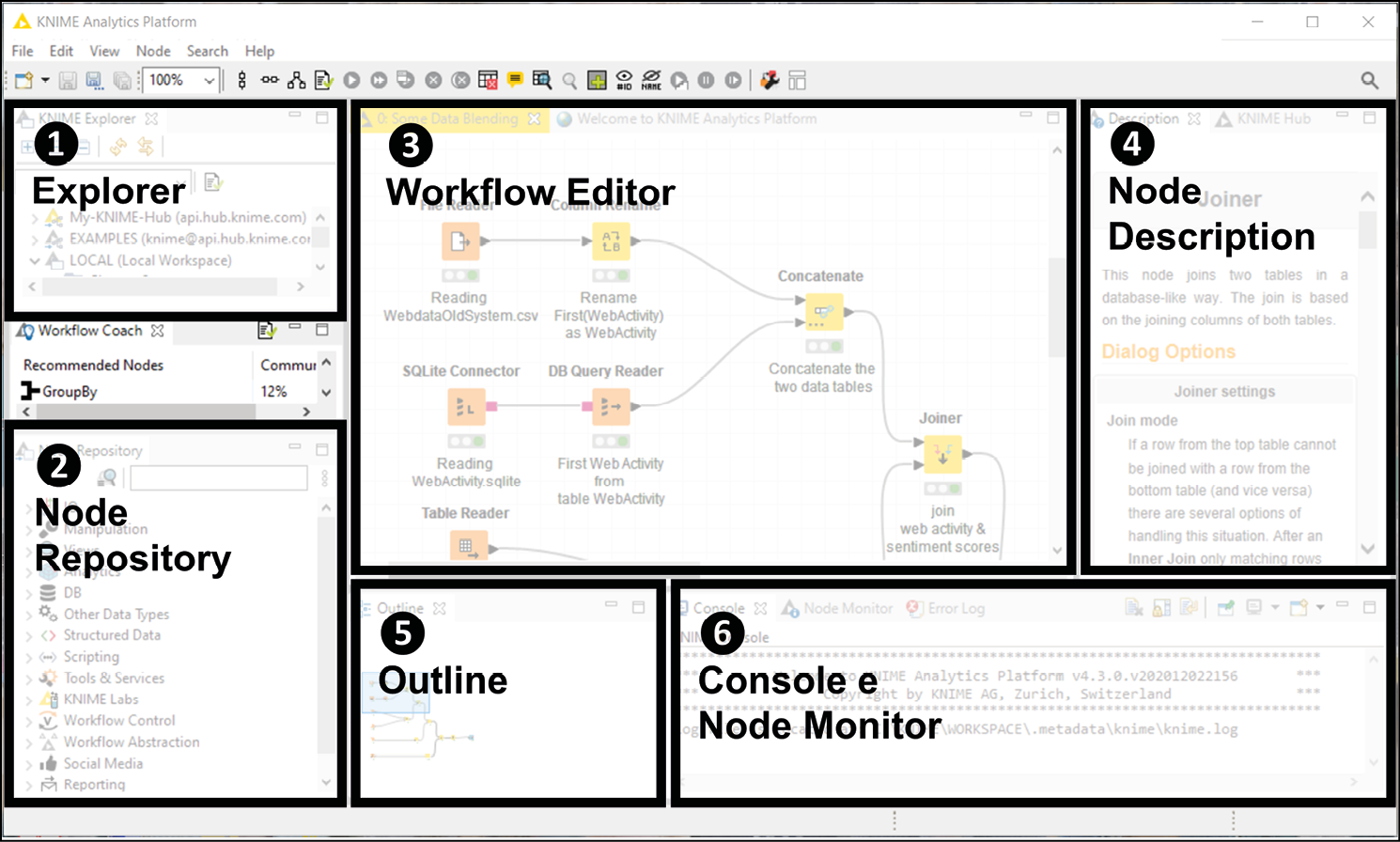Open the Edit menu

[61, 51]
